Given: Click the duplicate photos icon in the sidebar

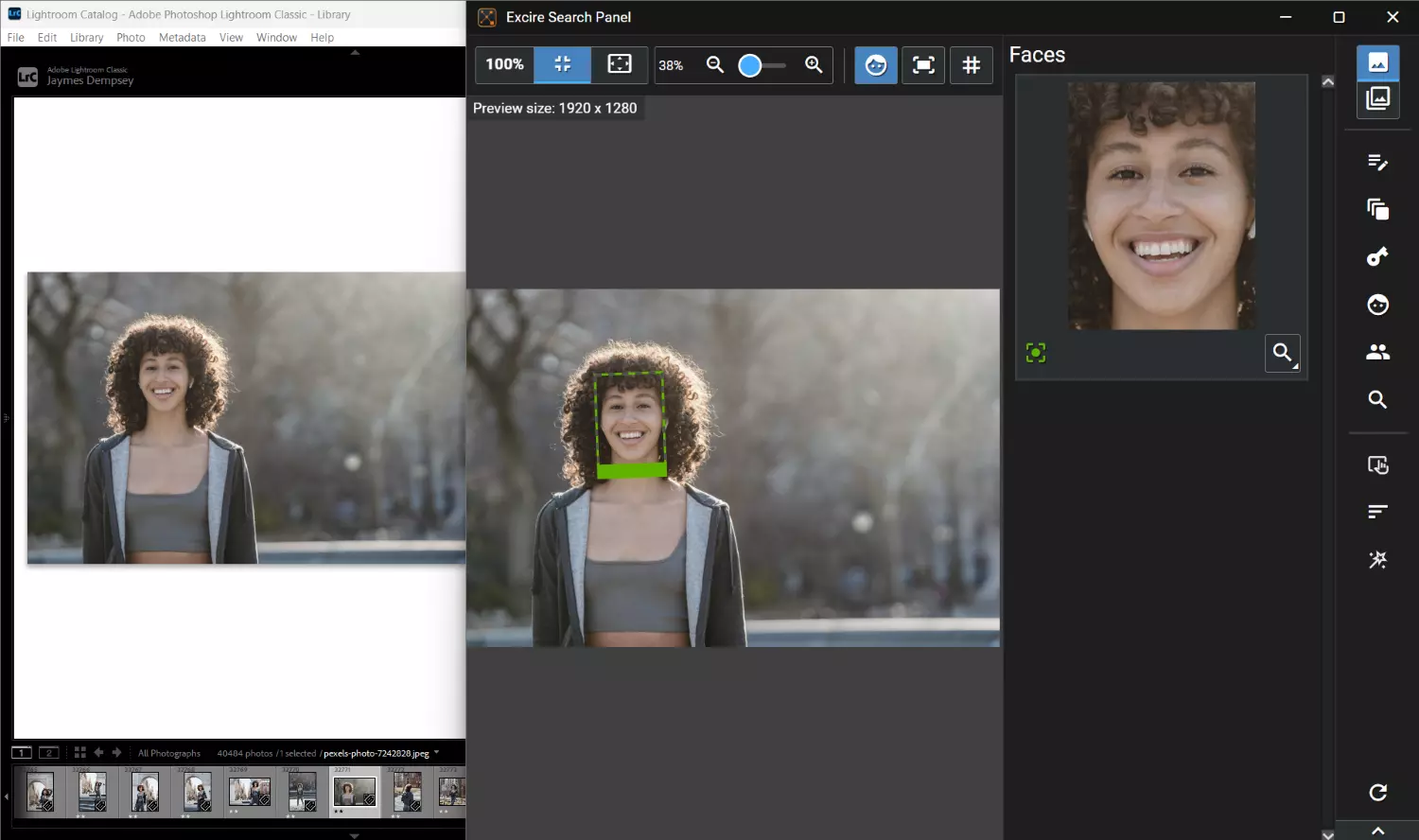Looking at the screenshot, I should tap(1377, 208).
